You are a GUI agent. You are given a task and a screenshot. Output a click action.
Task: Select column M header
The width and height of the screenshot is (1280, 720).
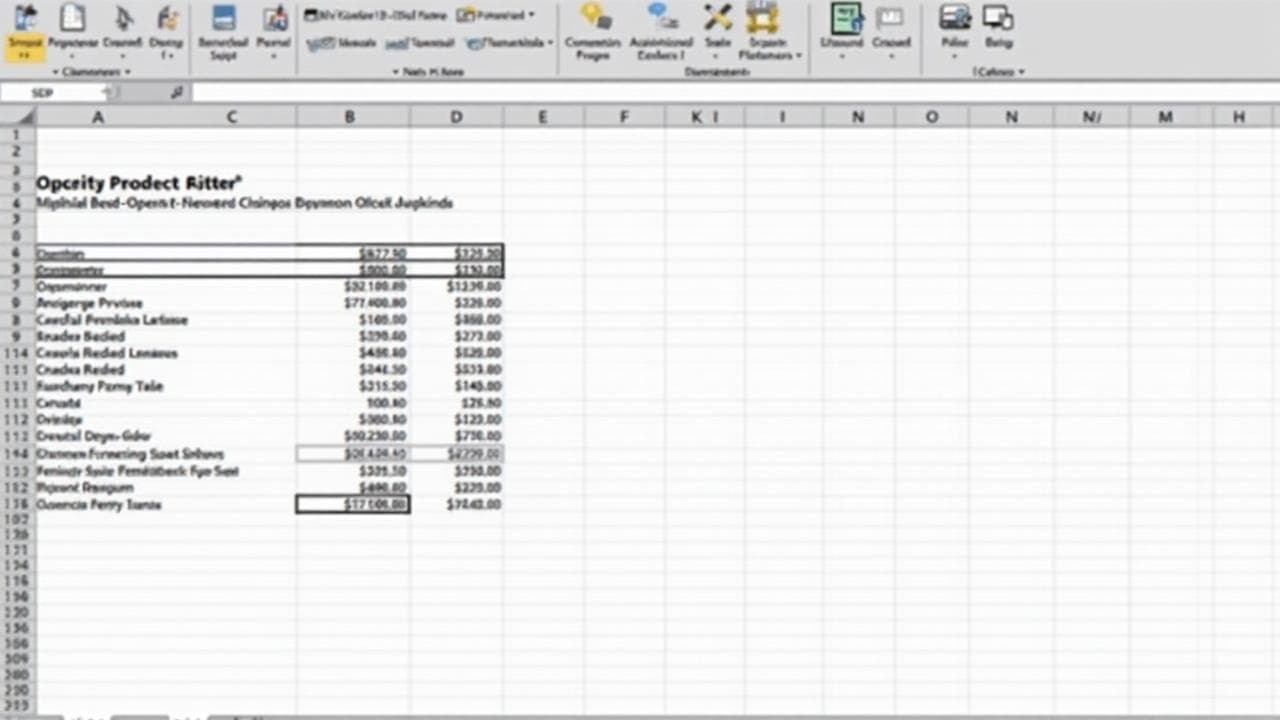coord(1165,117)
